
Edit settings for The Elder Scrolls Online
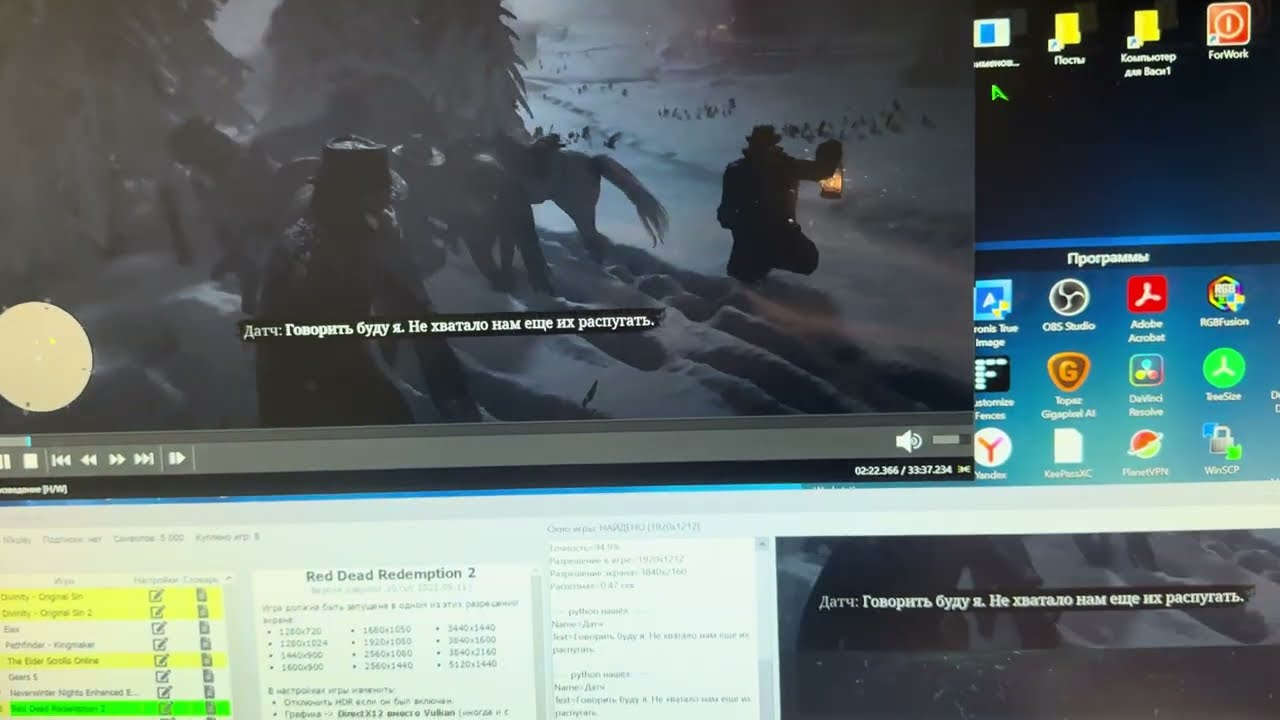coord(161,660)
